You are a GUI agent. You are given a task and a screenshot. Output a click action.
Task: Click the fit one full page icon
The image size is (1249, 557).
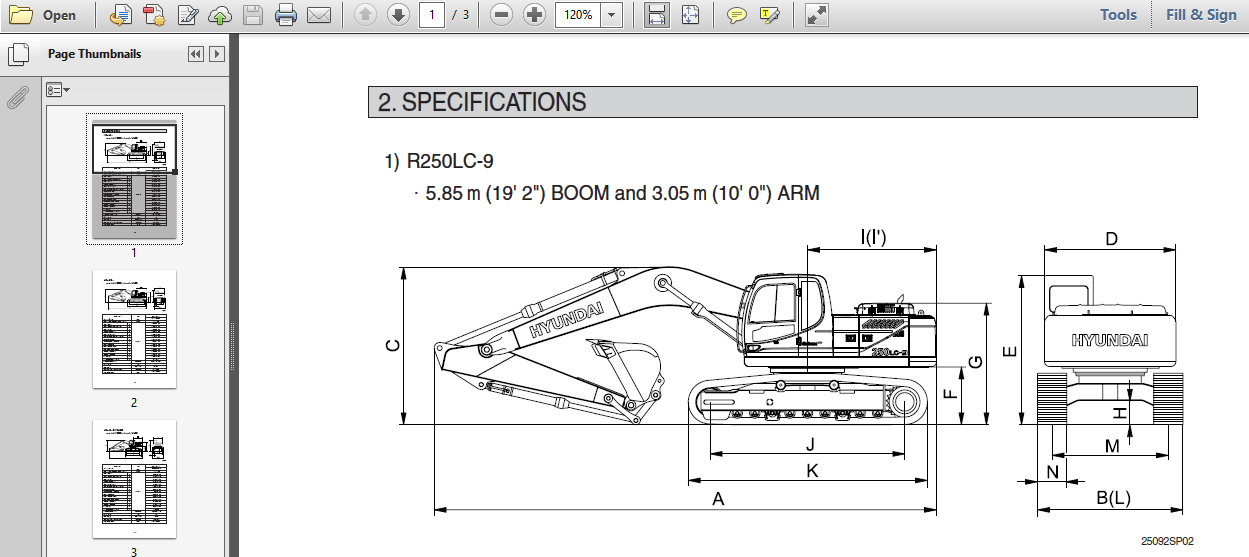690,15
